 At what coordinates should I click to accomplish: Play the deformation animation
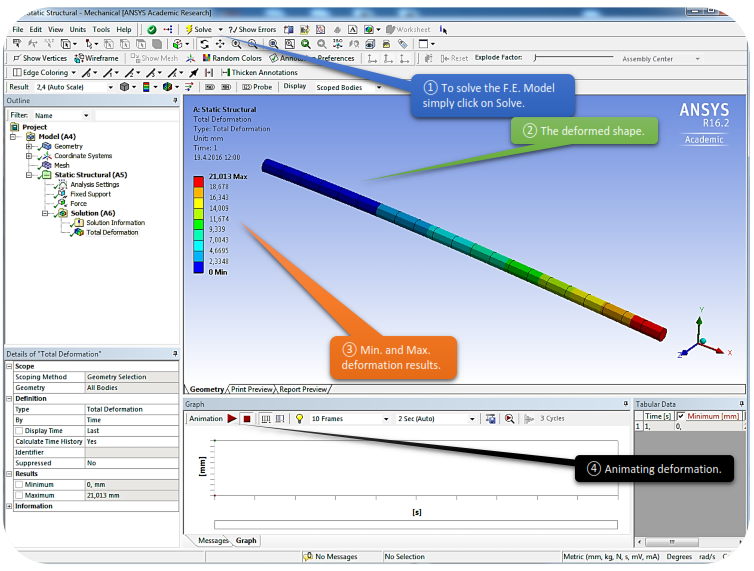coord(232,419)
